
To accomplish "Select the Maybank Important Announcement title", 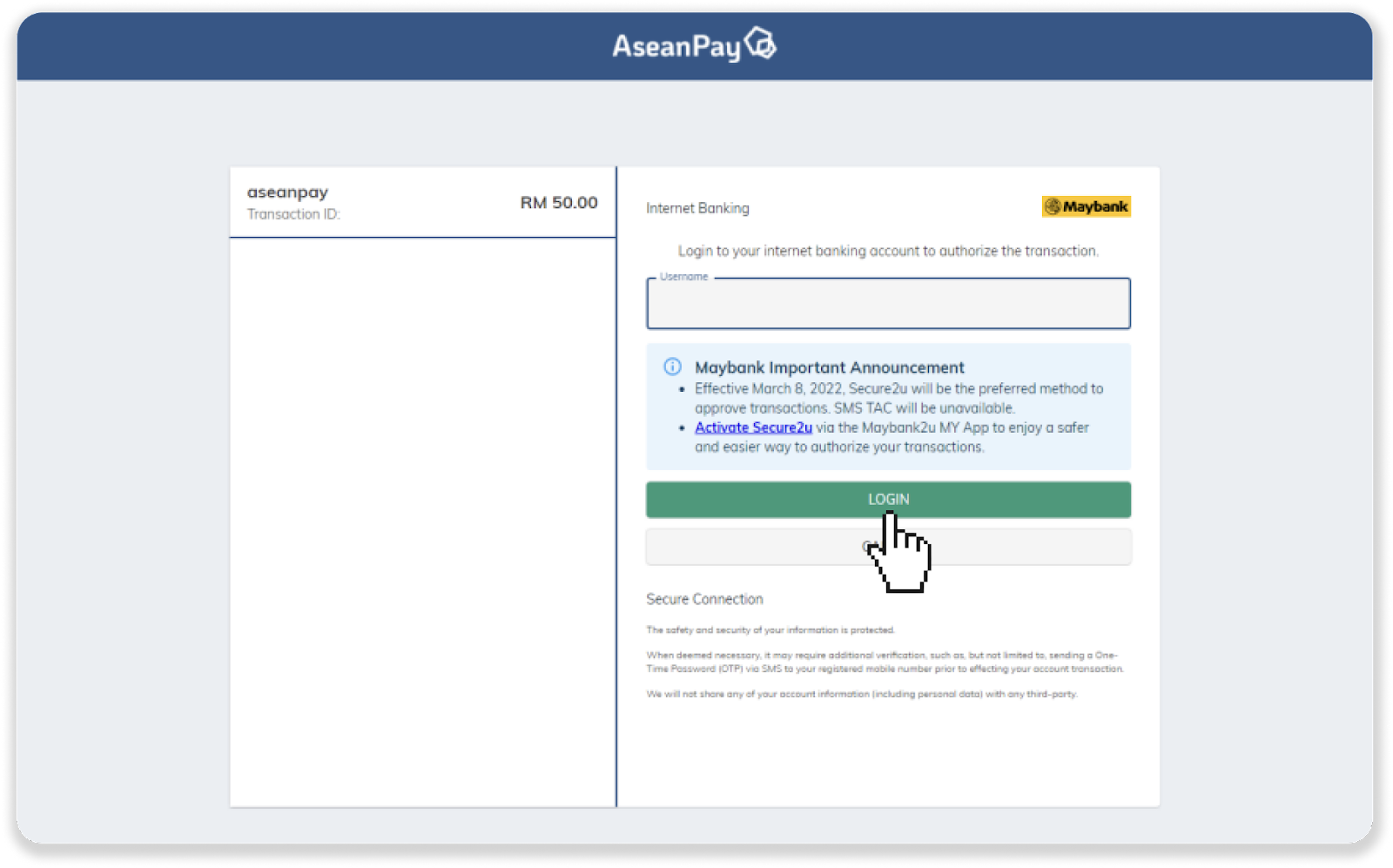I will click(829, 367).
